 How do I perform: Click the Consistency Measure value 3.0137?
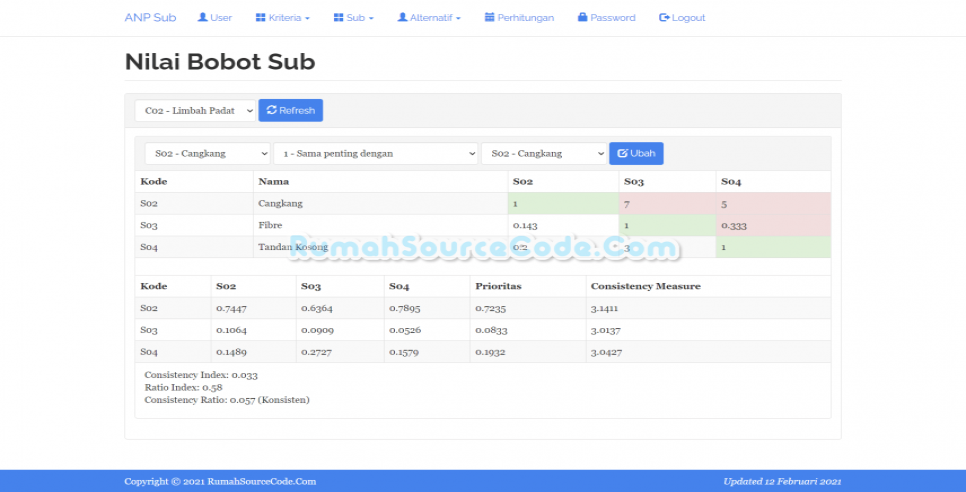click(x=708, y=330)
